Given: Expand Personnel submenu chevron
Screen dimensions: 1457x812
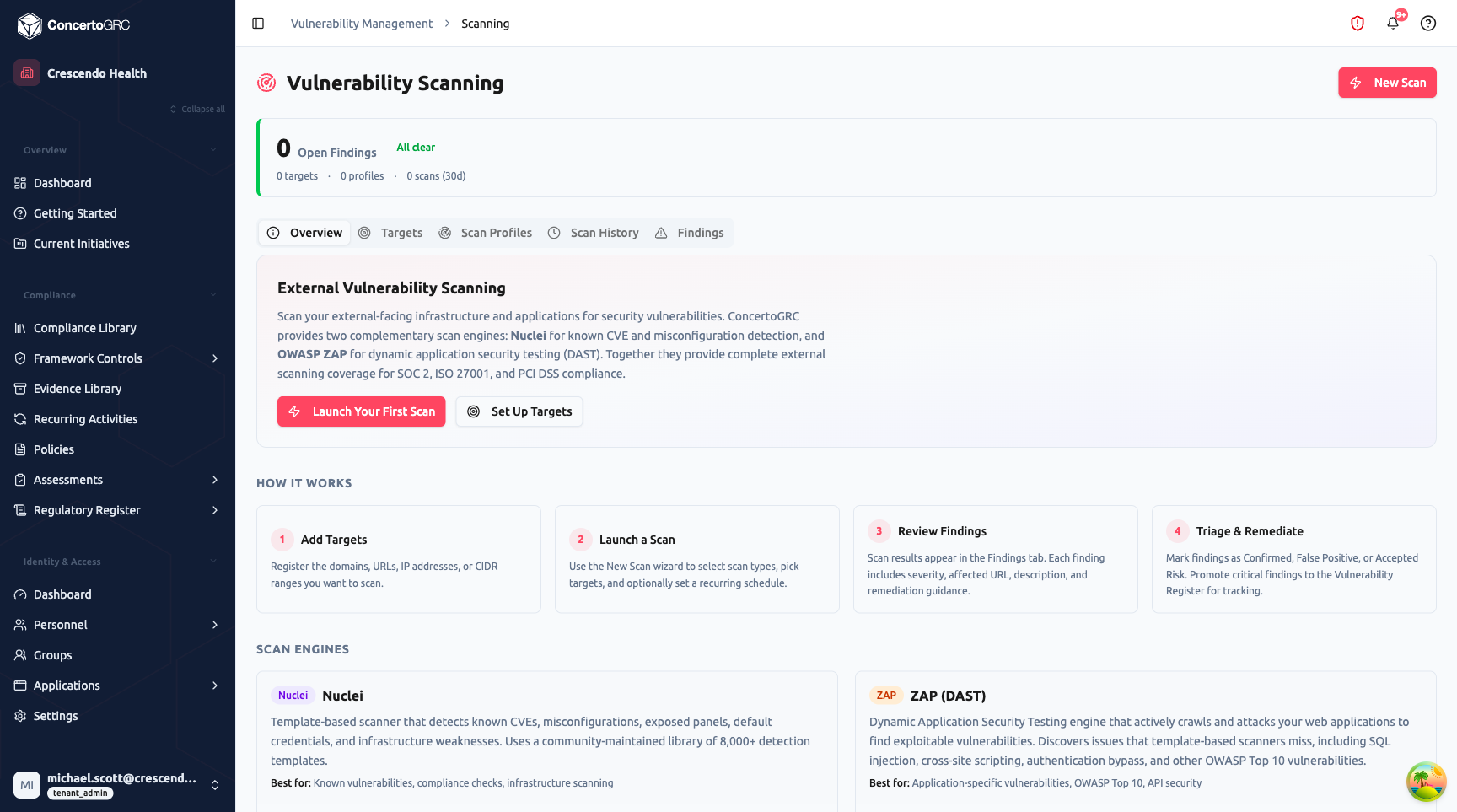Looking at the screenshot, I should pos(215,625).
